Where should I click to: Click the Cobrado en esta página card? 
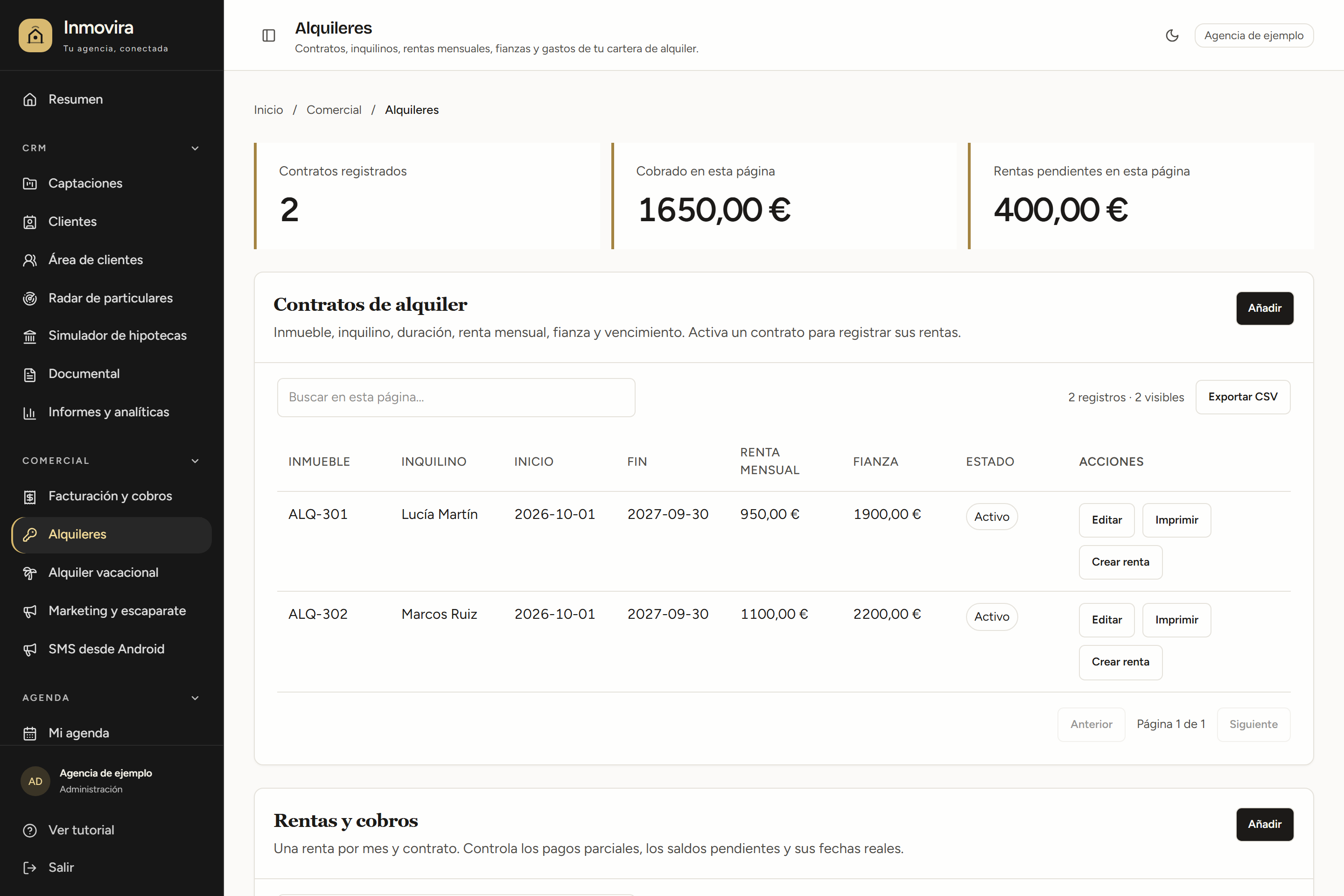pos(784,196)
